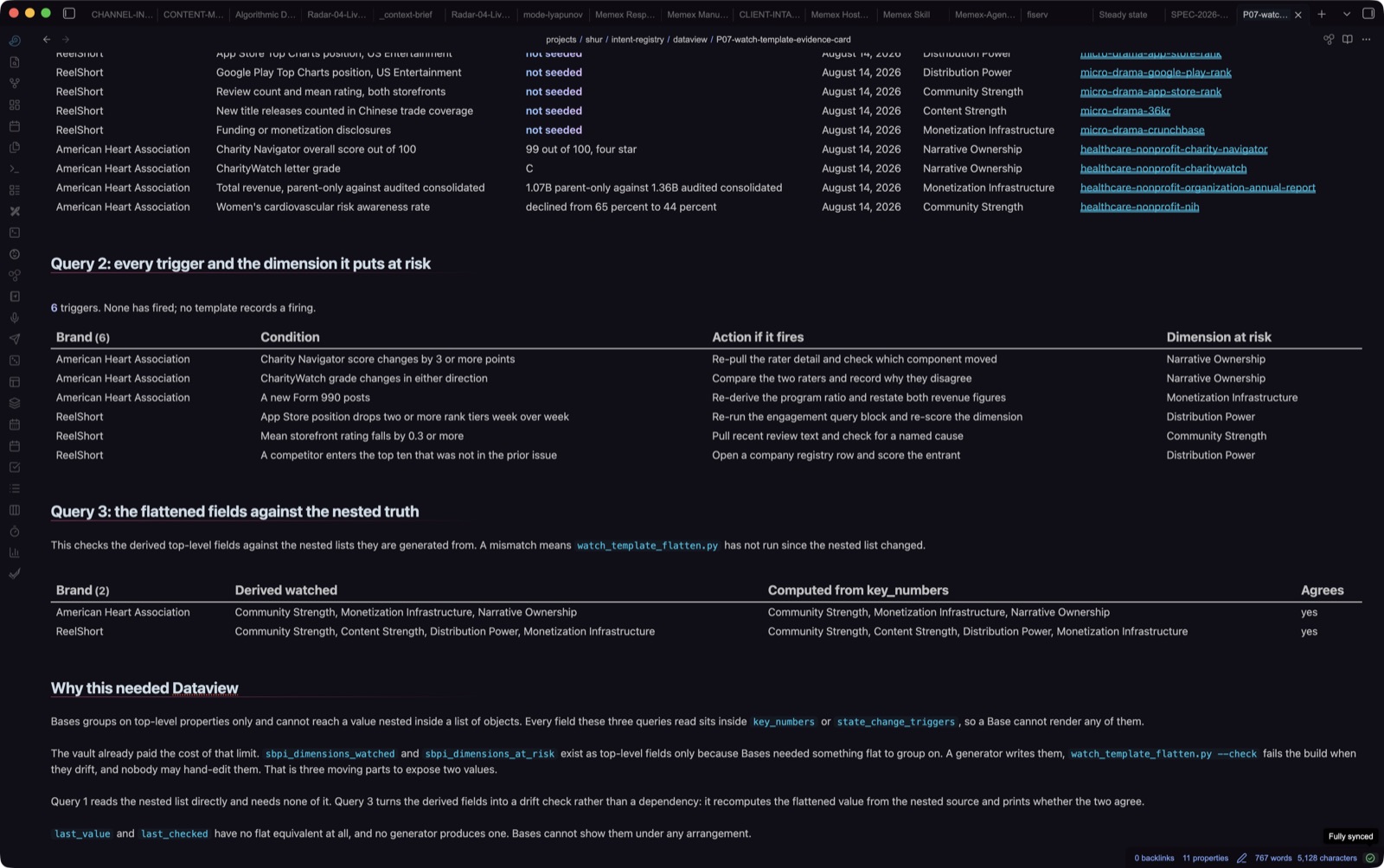Toggle the right sidebar panel icon
The height and width of the screenshot is (868, 1384).
click(x=1368, y=14)
